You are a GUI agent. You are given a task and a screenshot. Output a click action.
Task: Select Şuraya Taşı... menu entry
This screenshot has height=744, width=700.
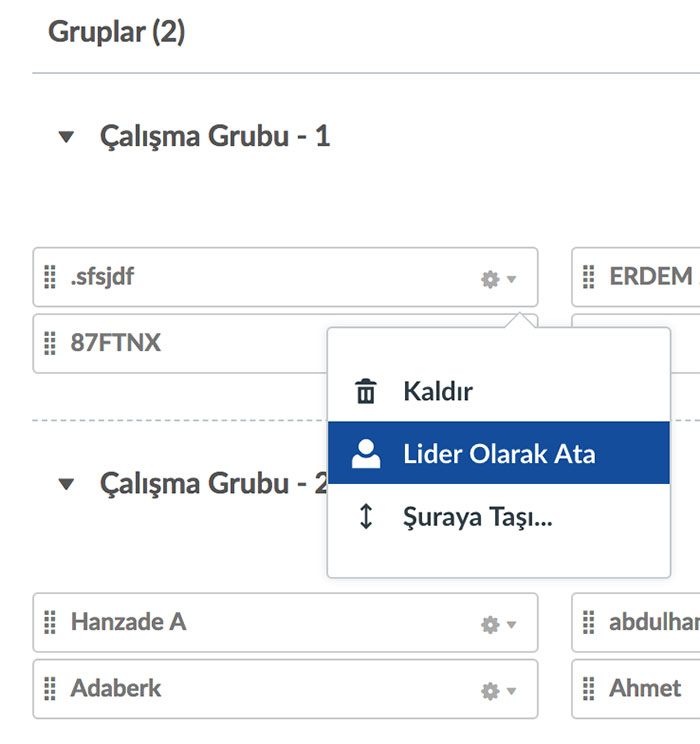(499, 516)
